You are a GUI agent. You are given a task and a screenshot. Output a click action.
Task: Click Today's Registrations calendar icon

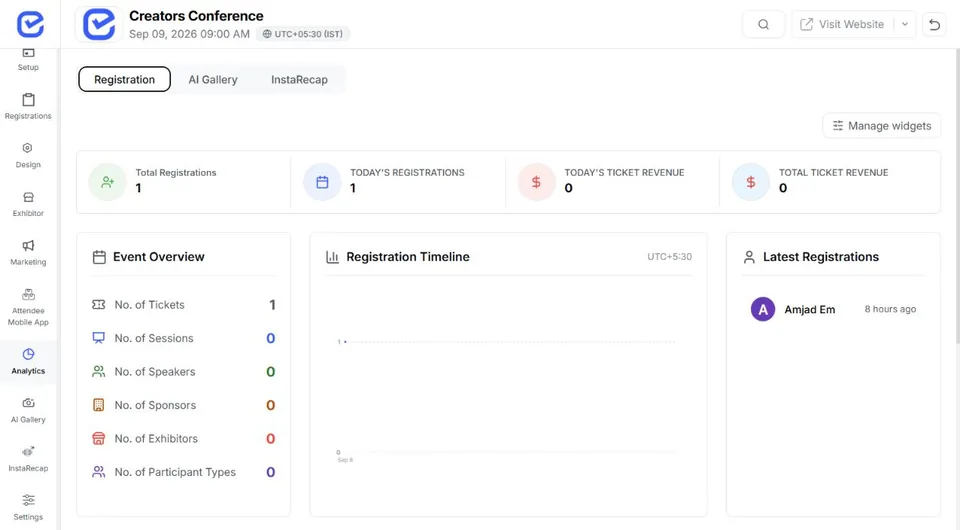[x=322, y=182]
